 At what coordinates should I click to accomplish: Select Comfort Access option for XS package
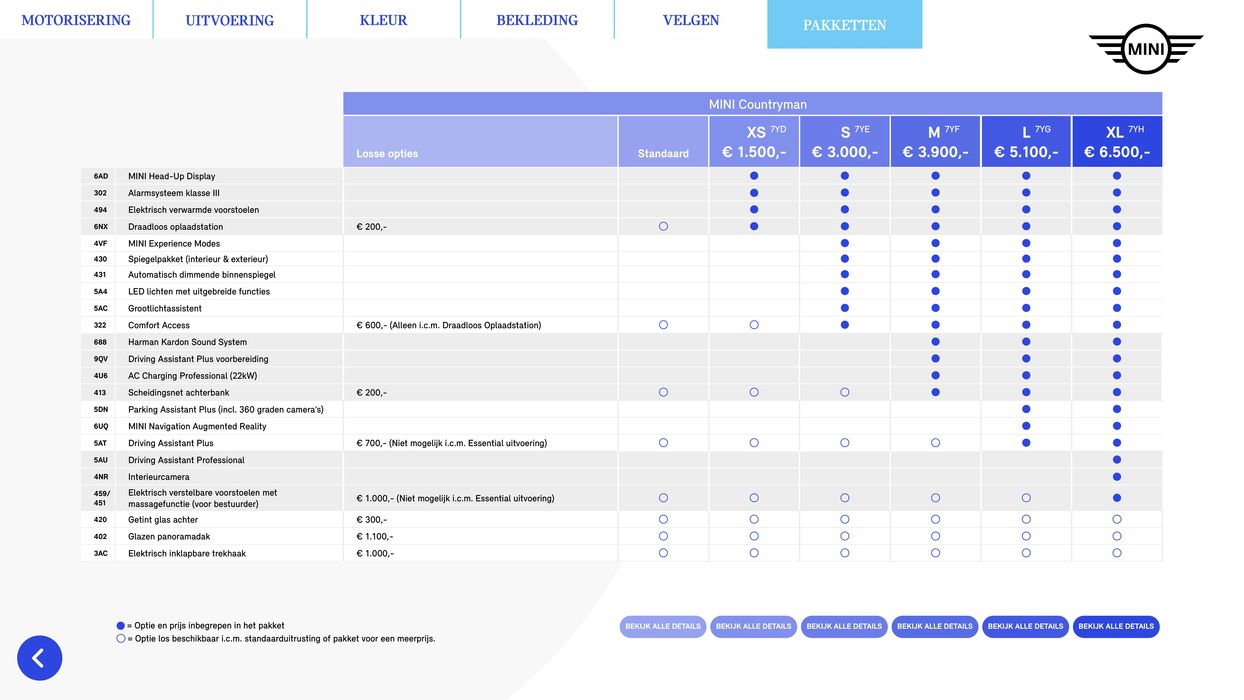coord(754,325)
